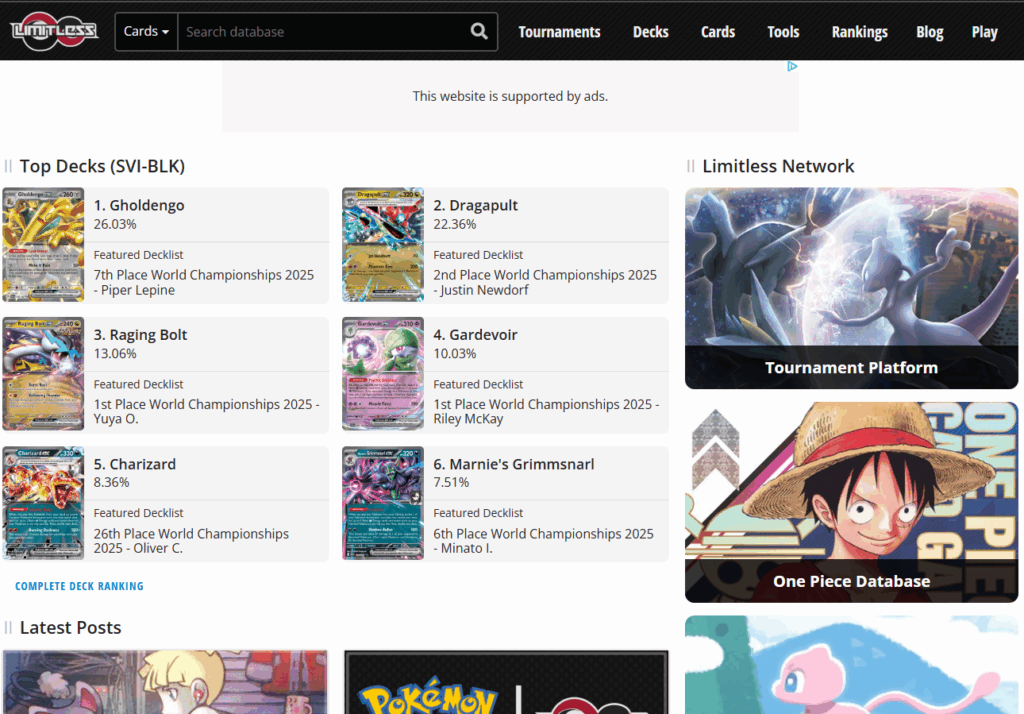Image resolution: width=1024 pixels, height=714 pixels.
Task: Click the AdChoices icon on the ad banner
Action: click(x=792, y=66)
